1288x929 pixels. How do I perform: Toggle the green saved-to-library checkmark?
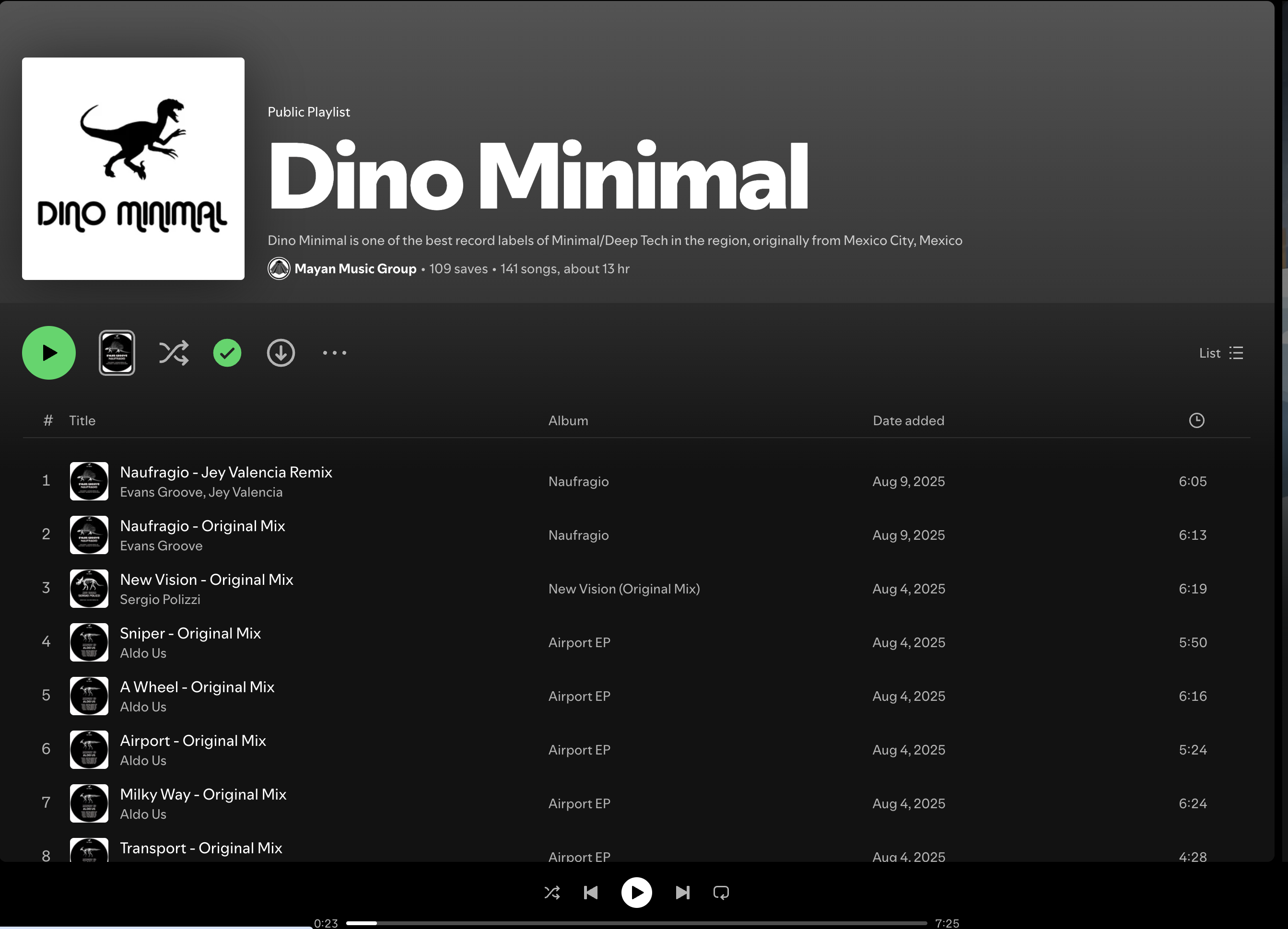(x=227, y=353)
